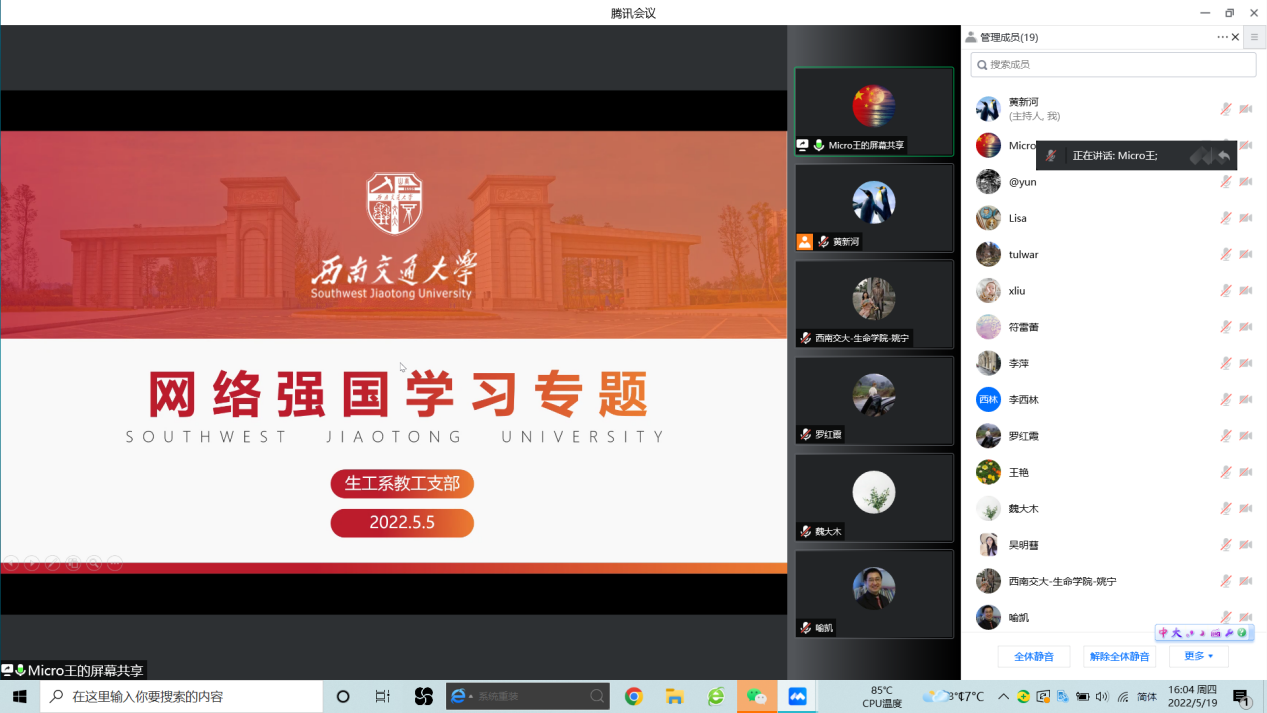Expand the 更多 dropdown below the member list
Screen dimensions: 1267x713
click(x=1198, y=657)
